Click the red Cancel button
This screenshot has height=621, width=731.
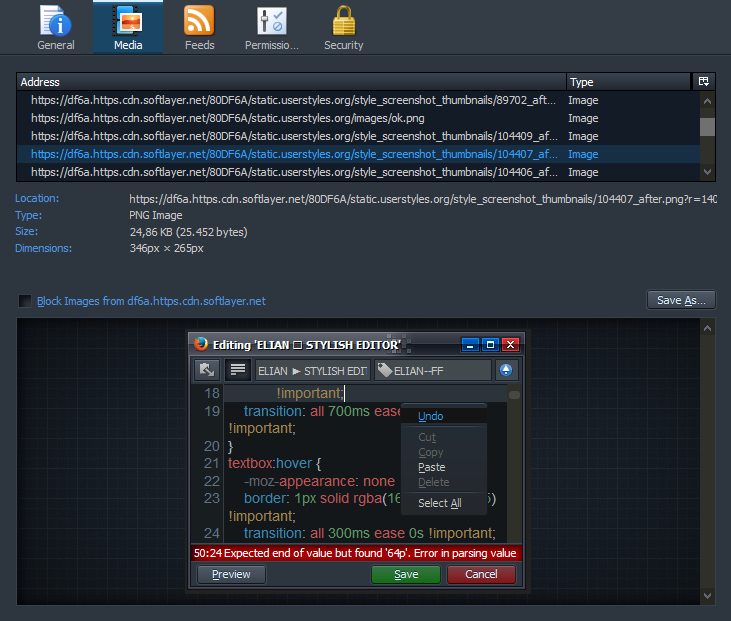point(481,574)
